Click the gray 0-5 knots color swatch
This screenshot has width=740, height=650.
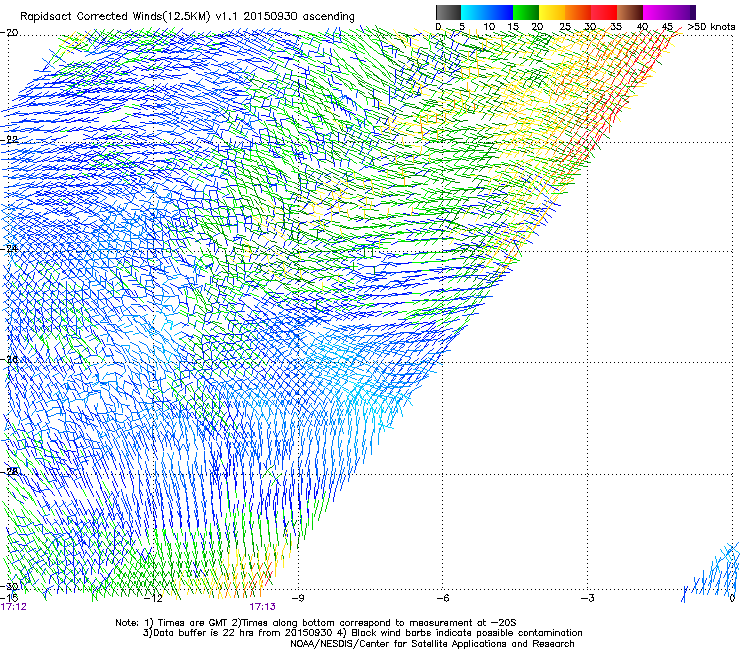pyautogui.click(x=448, y=12)
